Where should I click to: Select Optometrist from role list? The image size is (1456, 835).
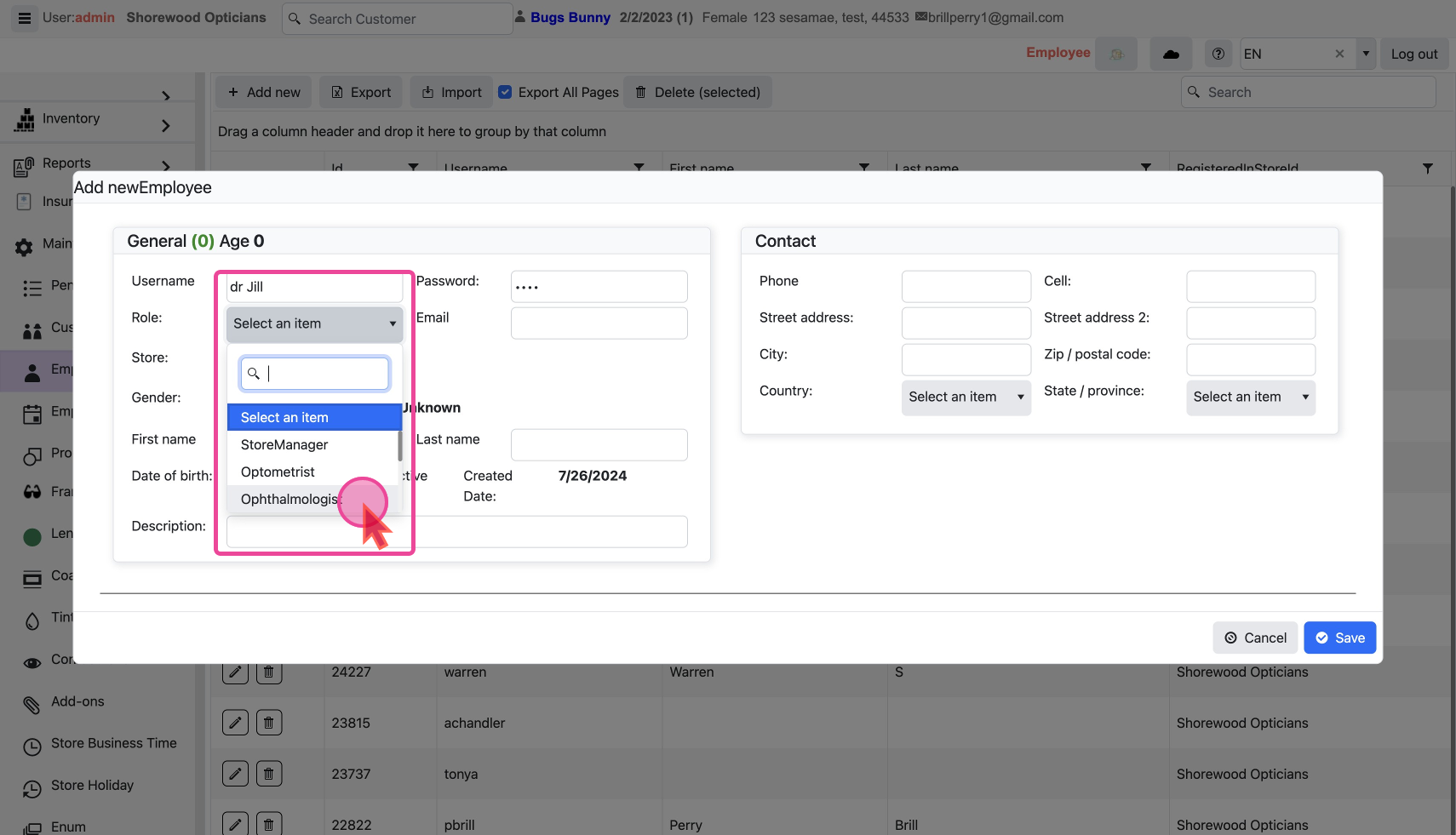(278, 472)
